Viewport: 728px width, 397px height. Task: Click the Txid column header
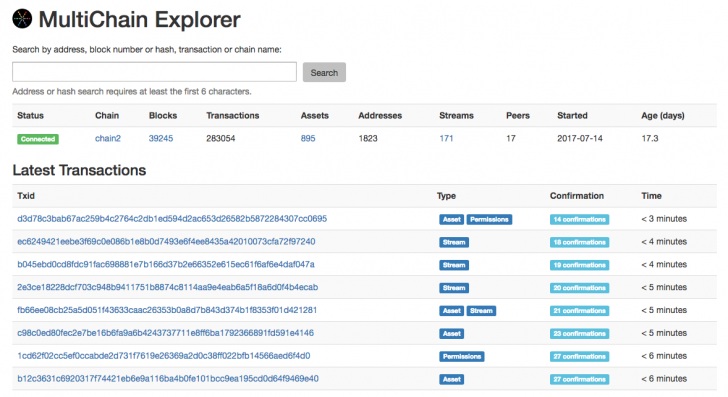pyautogui.click(x=26, y=196)
